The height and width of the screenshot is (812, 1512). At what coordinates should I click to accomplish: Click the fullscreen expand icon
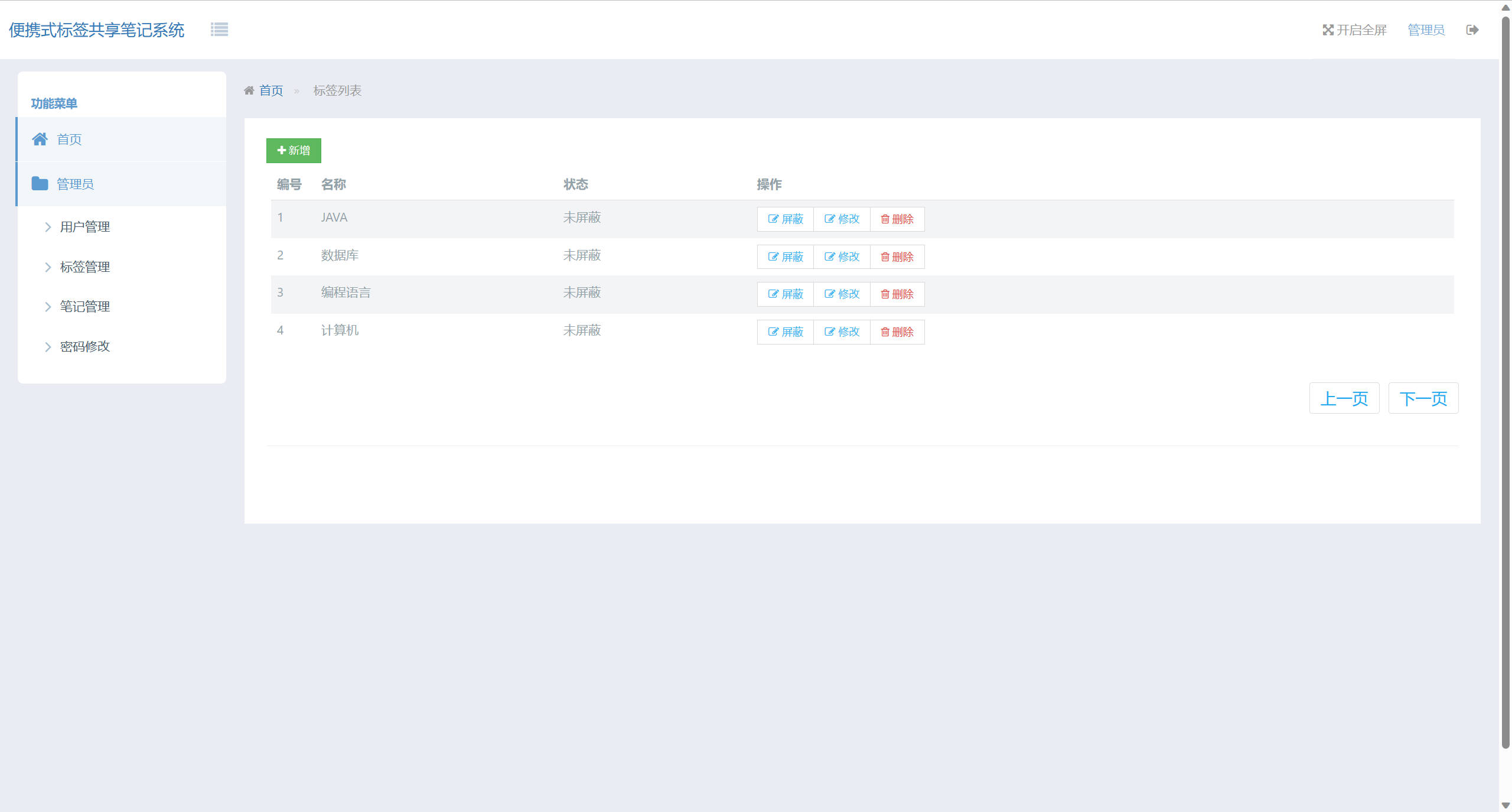coord(1328,30)
